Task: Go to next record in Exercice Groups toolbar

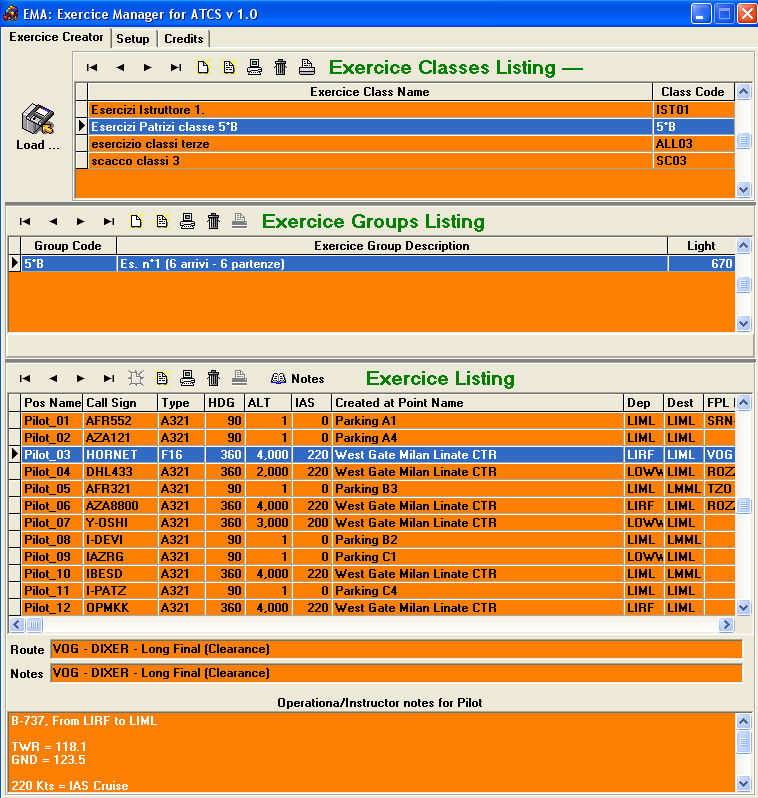Action: [80, 221]
